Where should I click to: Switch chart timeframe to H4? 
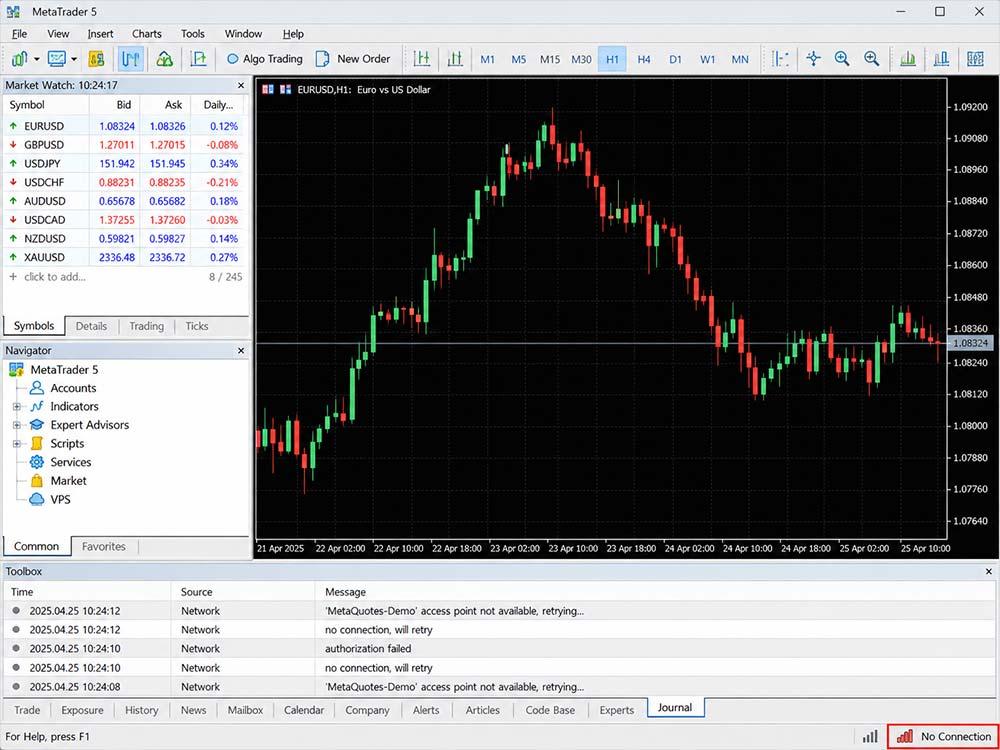click(x=643, y=59)
